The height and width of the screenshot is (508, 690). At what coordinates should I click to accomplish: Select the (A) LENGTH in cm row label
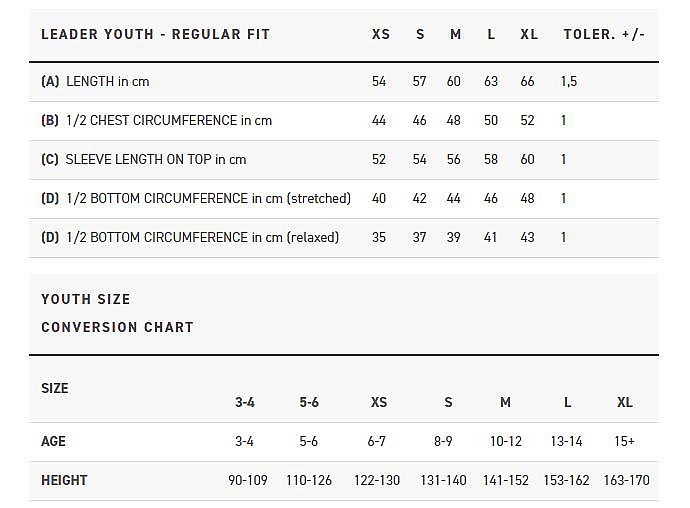[x=95, y=81]
